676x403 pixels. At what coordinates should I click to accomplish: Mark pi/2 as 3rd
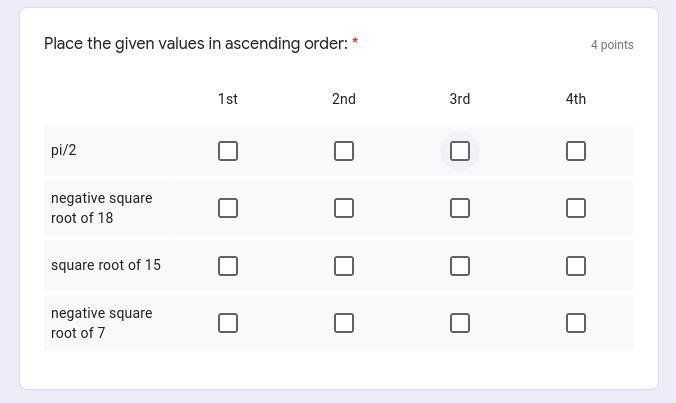pyautogui.click(x=460, y=151)
